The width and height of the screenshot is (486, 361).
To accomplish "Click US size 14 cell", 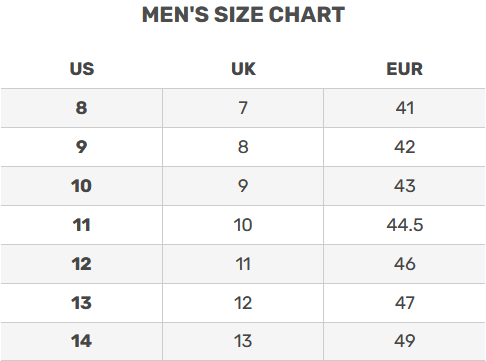I will (82, 341).
